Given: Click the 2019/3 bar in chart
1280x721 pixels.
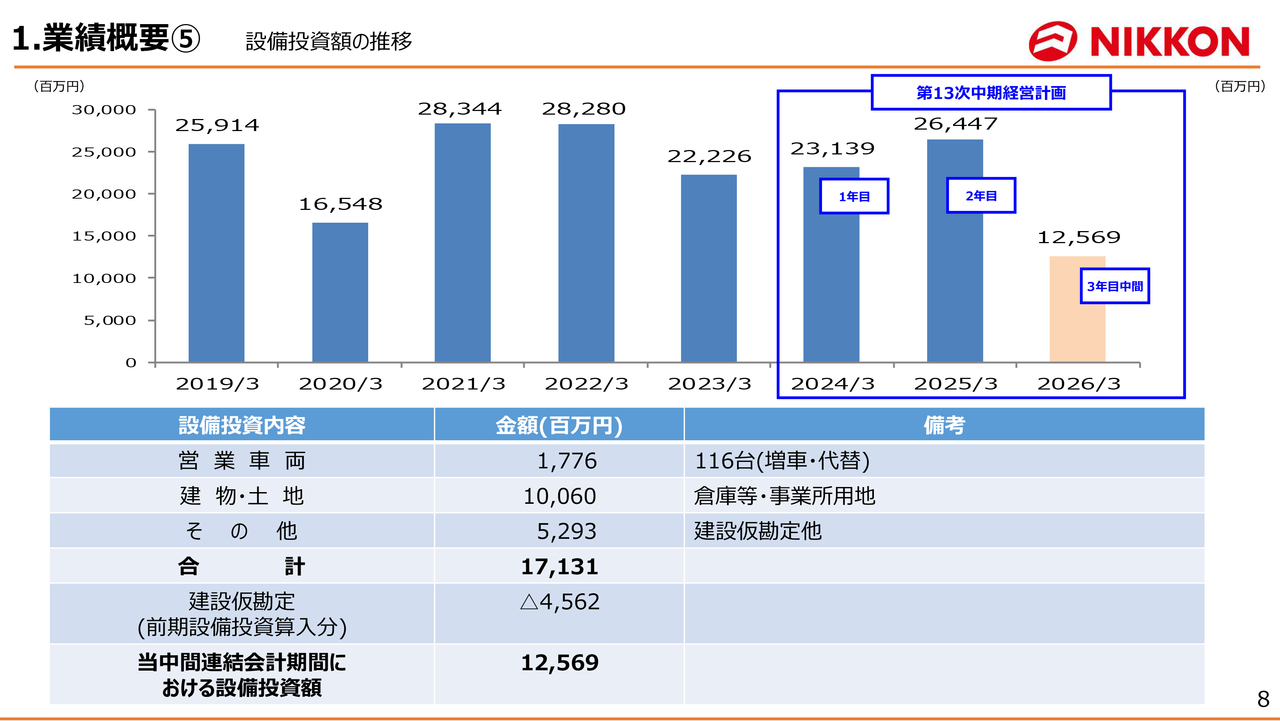Looking at the screenshot, I should point(216,252).
